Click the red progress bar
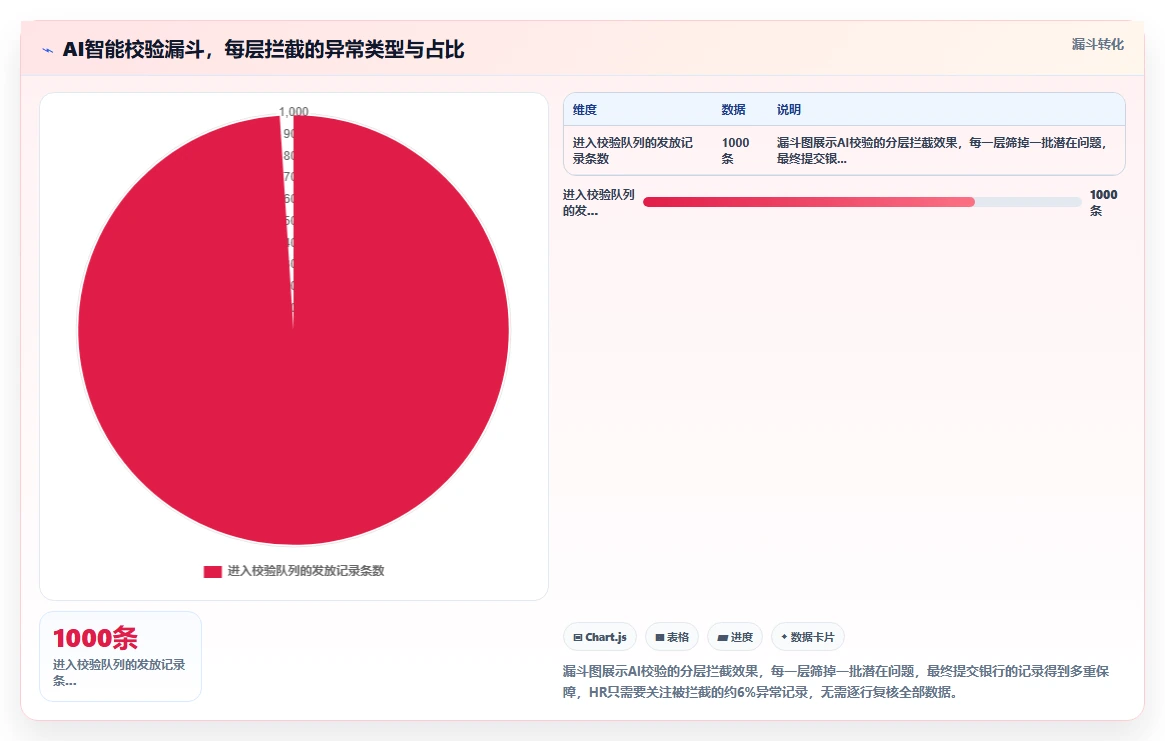 808,202
